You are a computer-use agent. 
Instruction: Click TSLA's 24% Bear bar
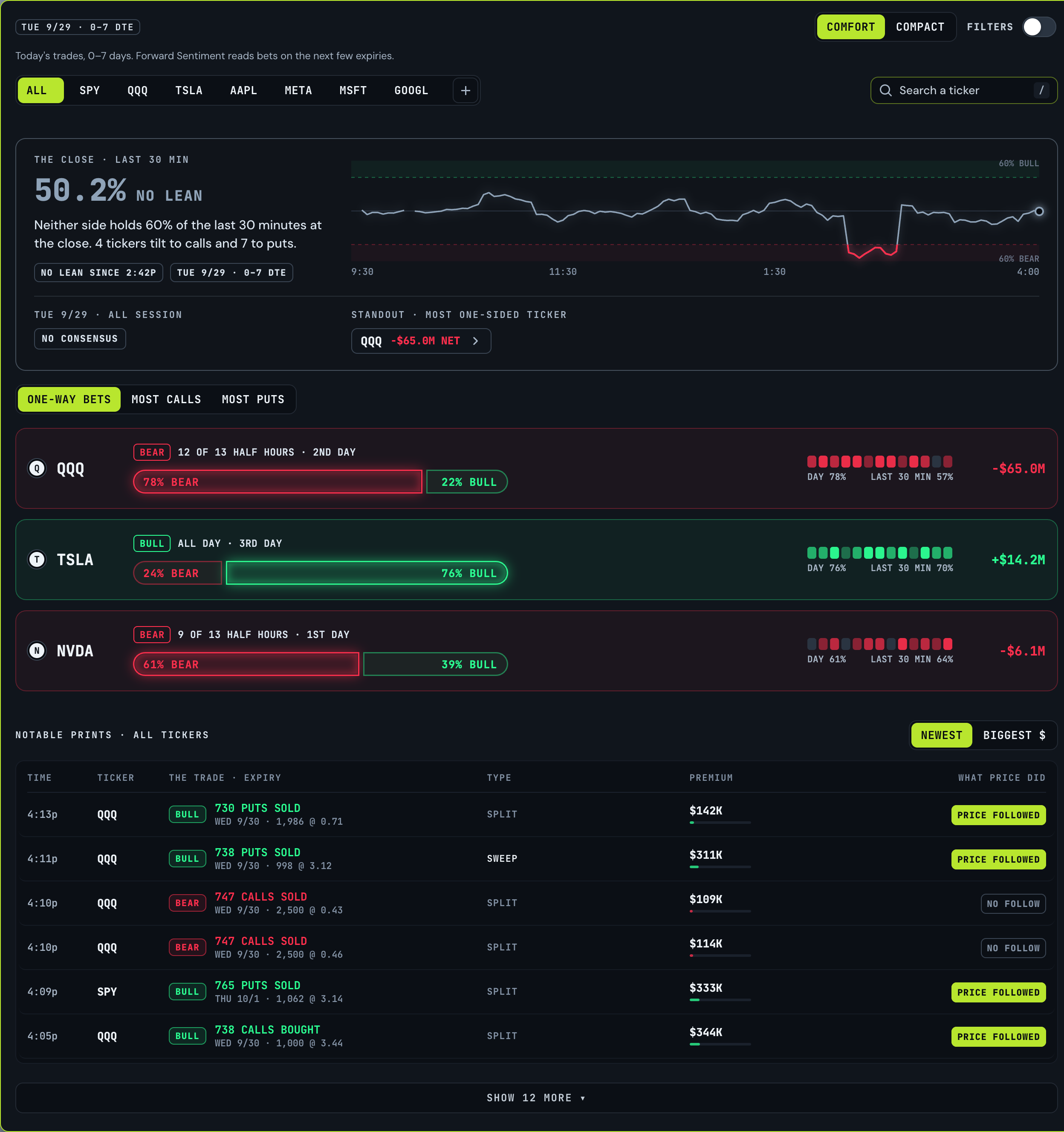pos(178,573)
